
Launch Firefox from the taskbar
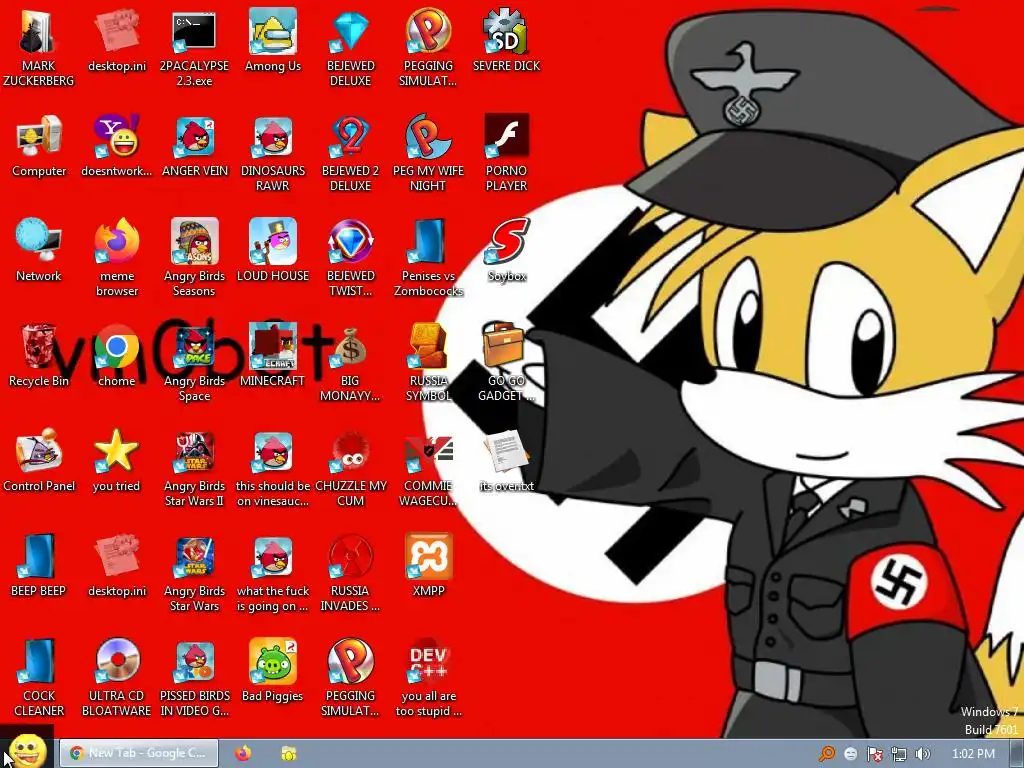[x=244, y=754]
